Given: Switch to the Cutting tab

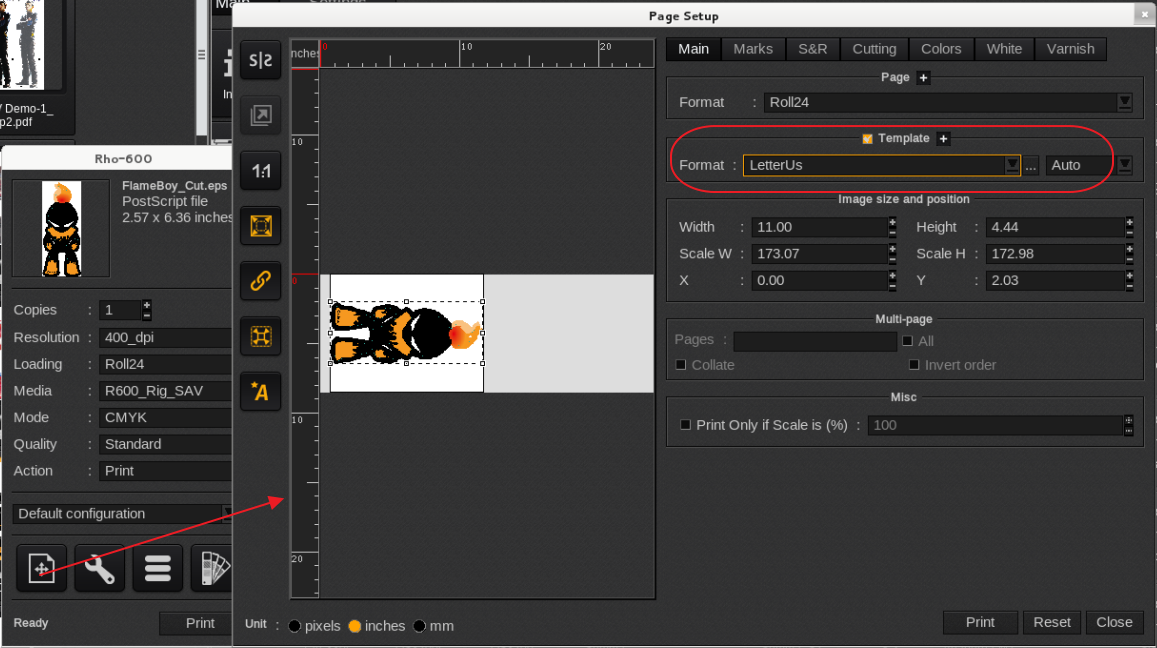Looking at the screenshot, I should [x=874, y=49].
